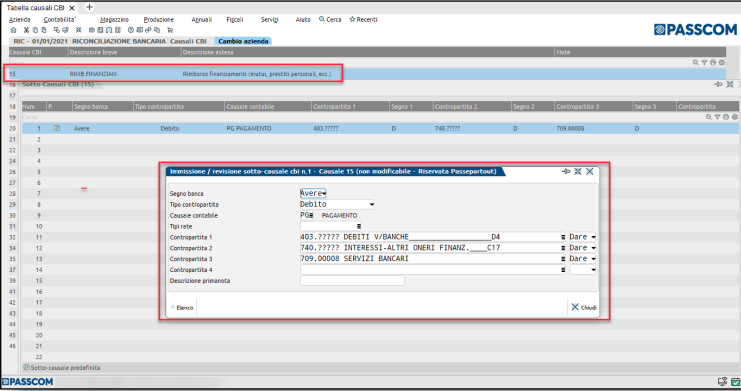This screenshot has width=741, height=391.
Task: Click the Home icon in the toolbar
Action: point(13,30)
